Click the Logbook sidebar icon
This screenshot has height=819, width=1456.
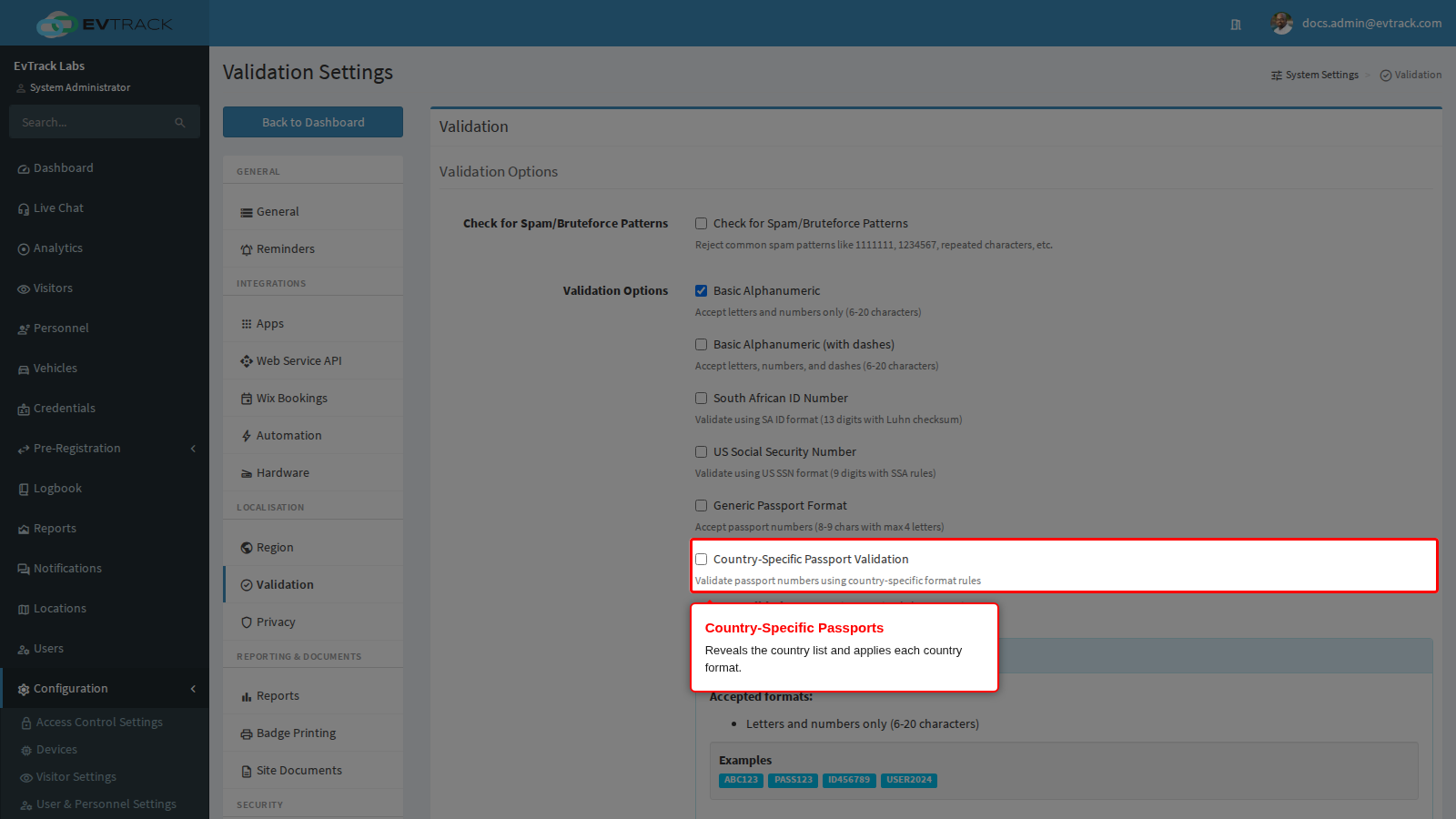[24, 490]
